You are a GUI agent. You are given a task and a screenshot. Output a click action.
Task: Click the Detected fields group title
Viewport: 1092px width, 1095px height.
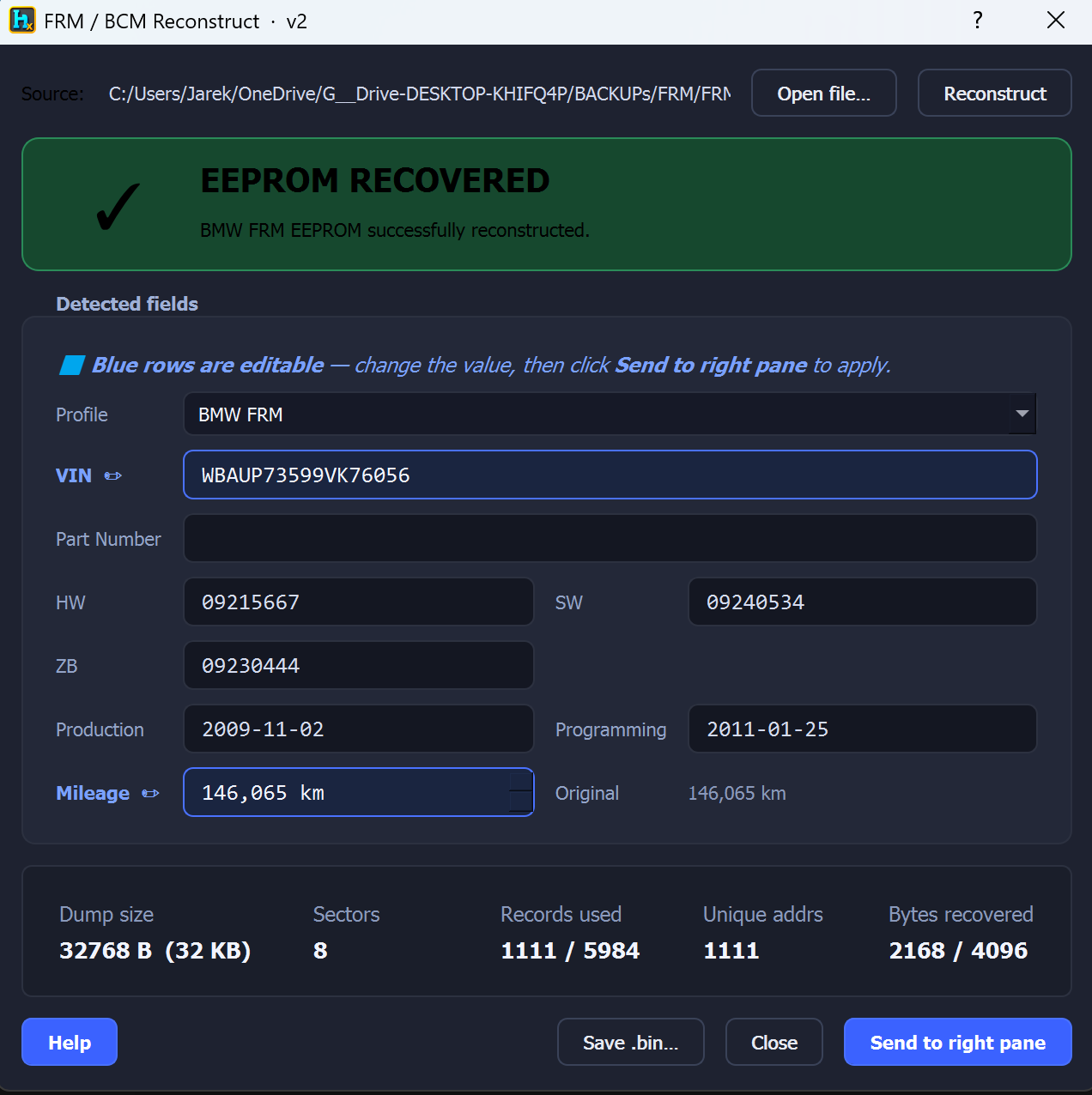click(x=127, y=304)
